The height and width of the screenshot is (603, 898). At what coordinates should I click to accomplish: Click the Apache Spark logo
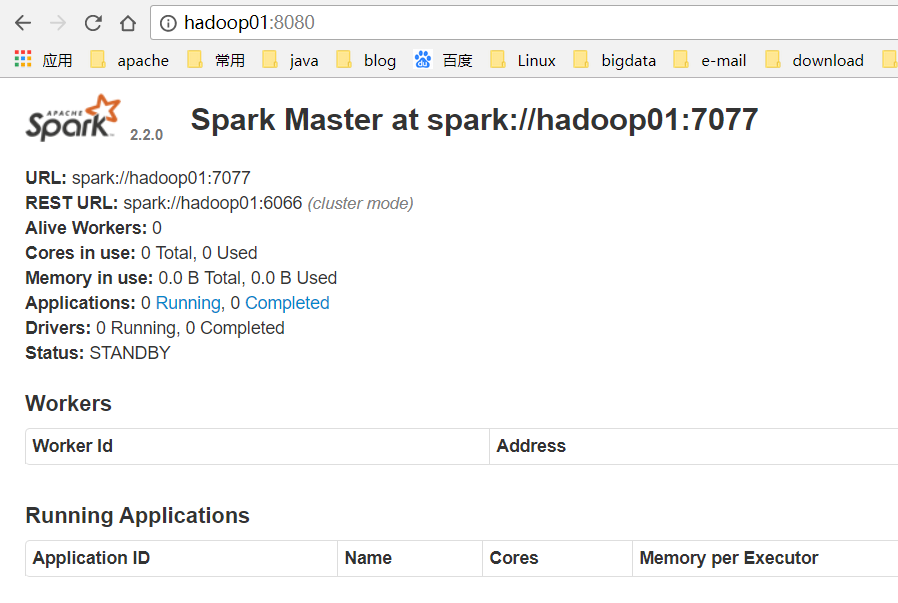pos(70,117)
